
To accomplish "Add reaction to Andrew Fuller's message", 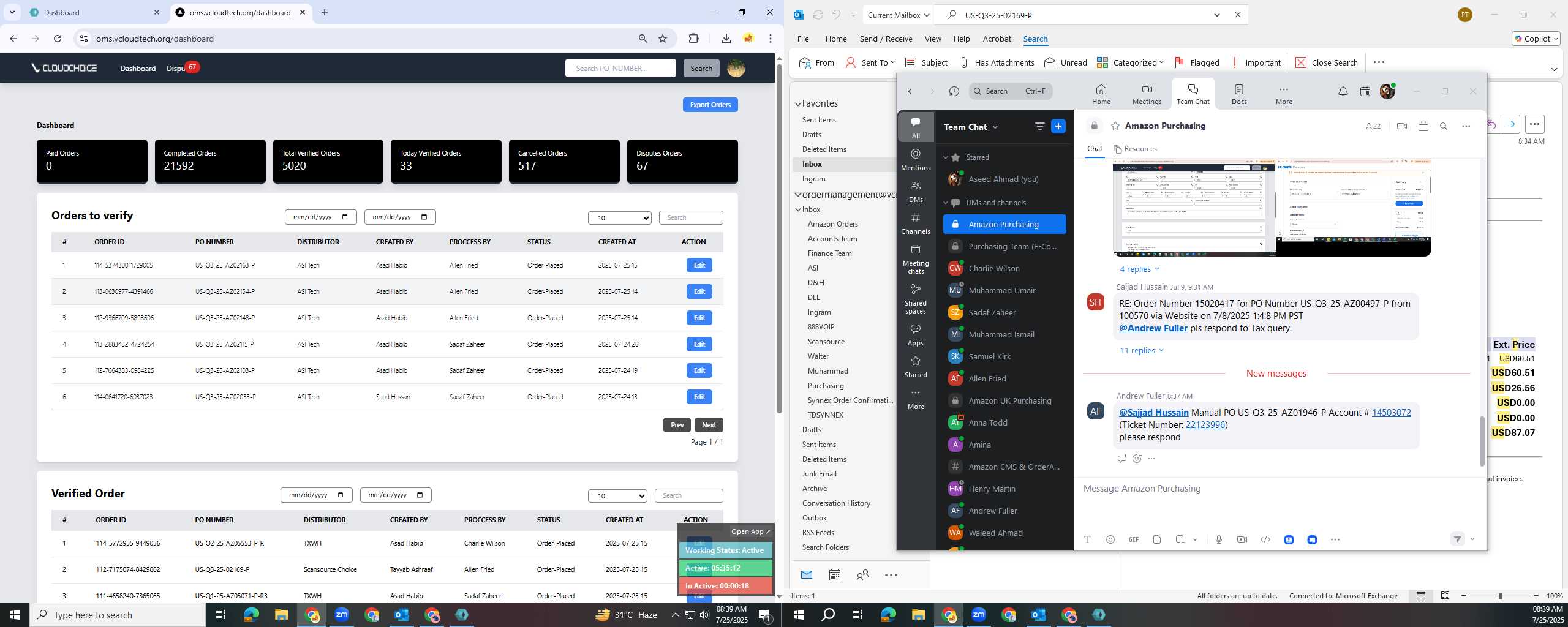I will [1137, 459].
